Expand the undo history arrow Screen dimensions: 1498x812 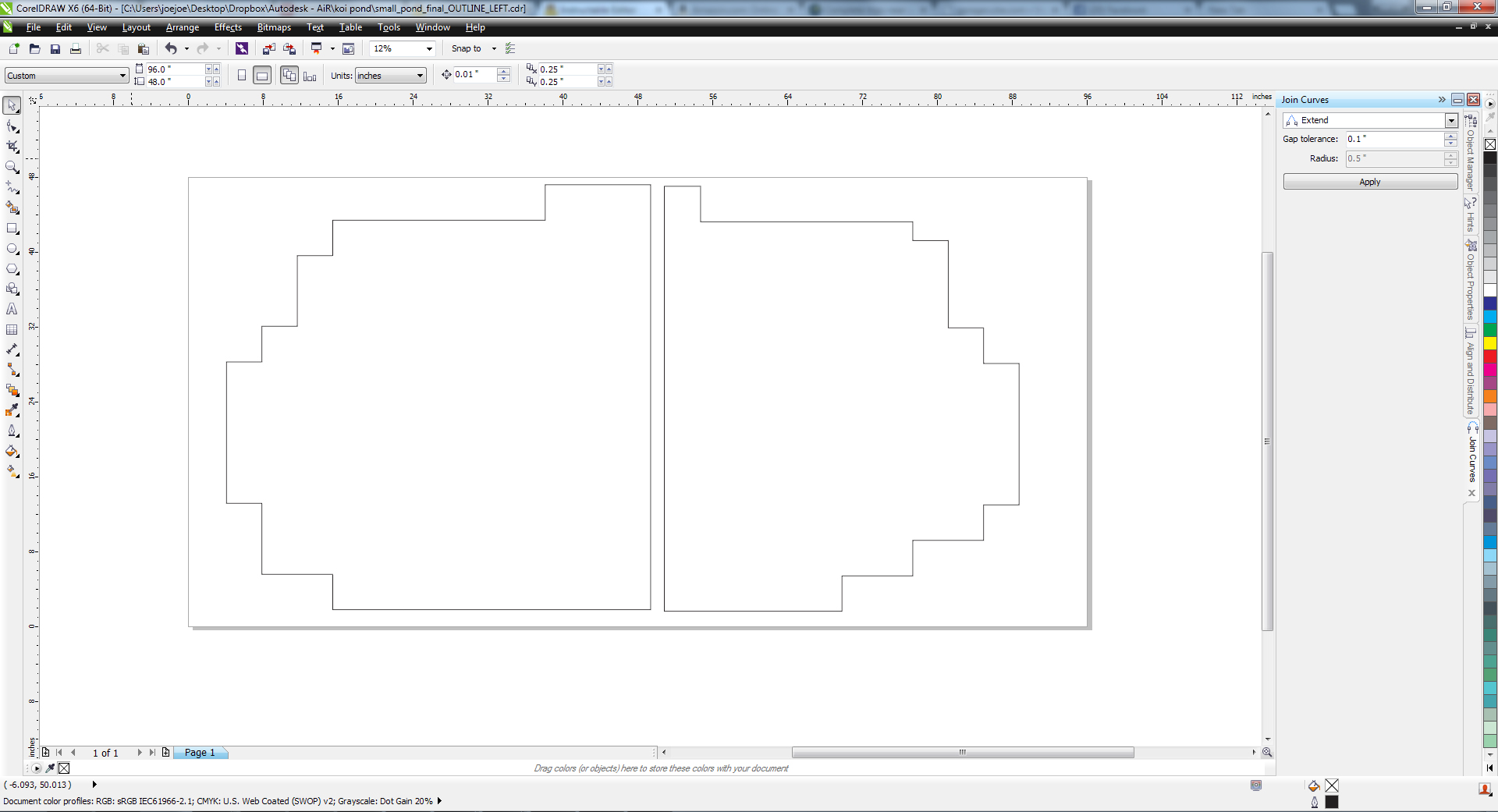click(186, 48)
